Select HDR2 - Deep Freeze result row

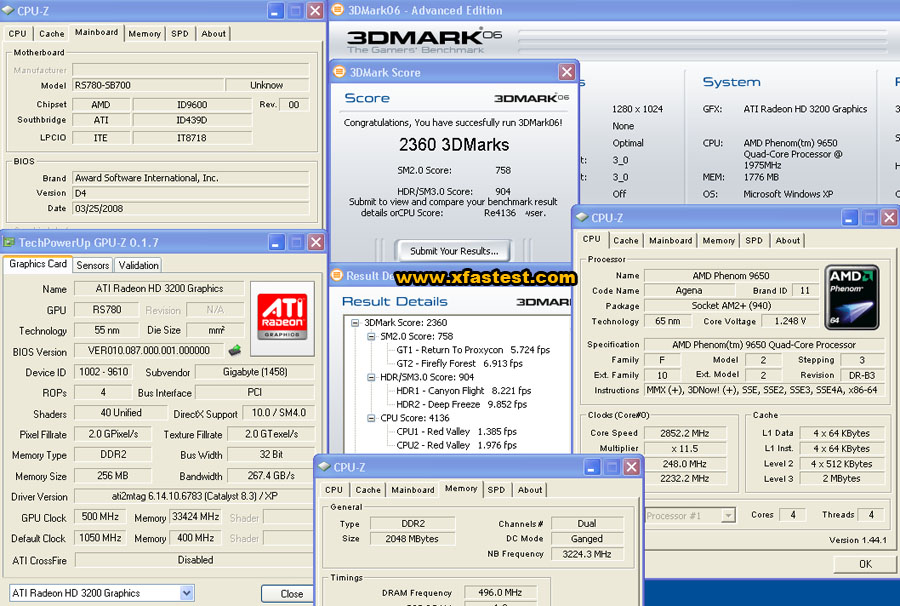[461, 405]
